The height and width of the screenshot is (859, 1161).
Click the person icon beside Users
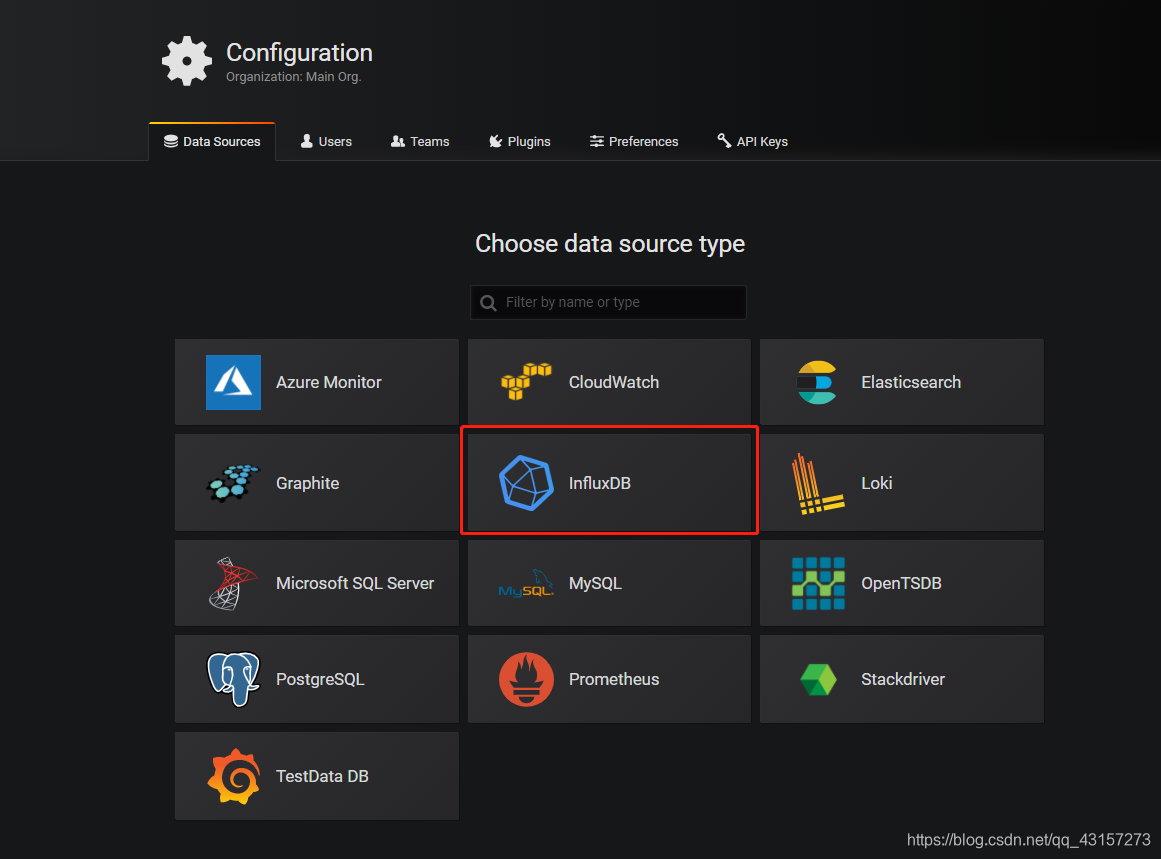click(x=307, y=141)
